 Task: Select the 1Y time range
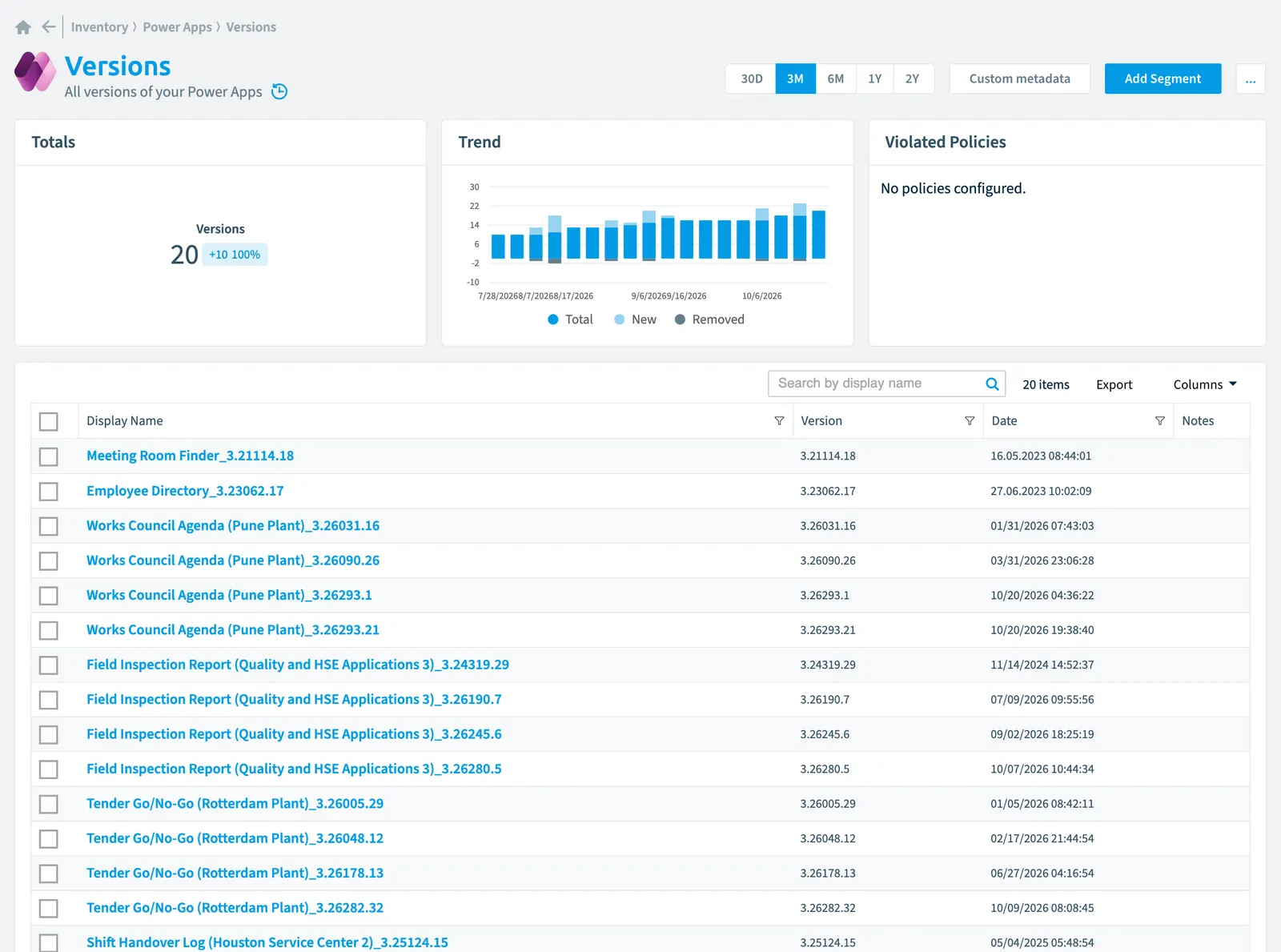[x=875, y=79]
